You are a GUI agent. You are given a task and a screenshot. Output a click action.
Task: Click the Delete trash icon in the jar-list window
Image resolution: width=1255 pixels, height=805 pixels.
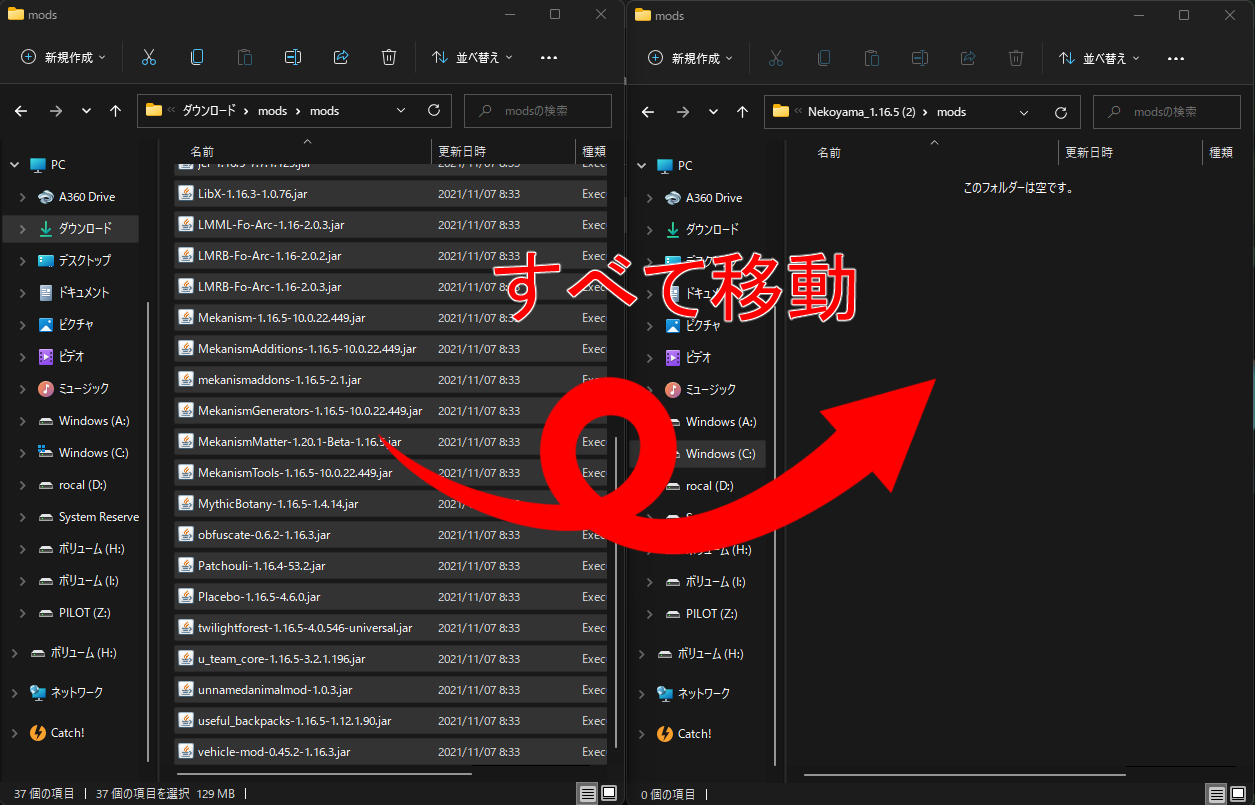point(389,57)
